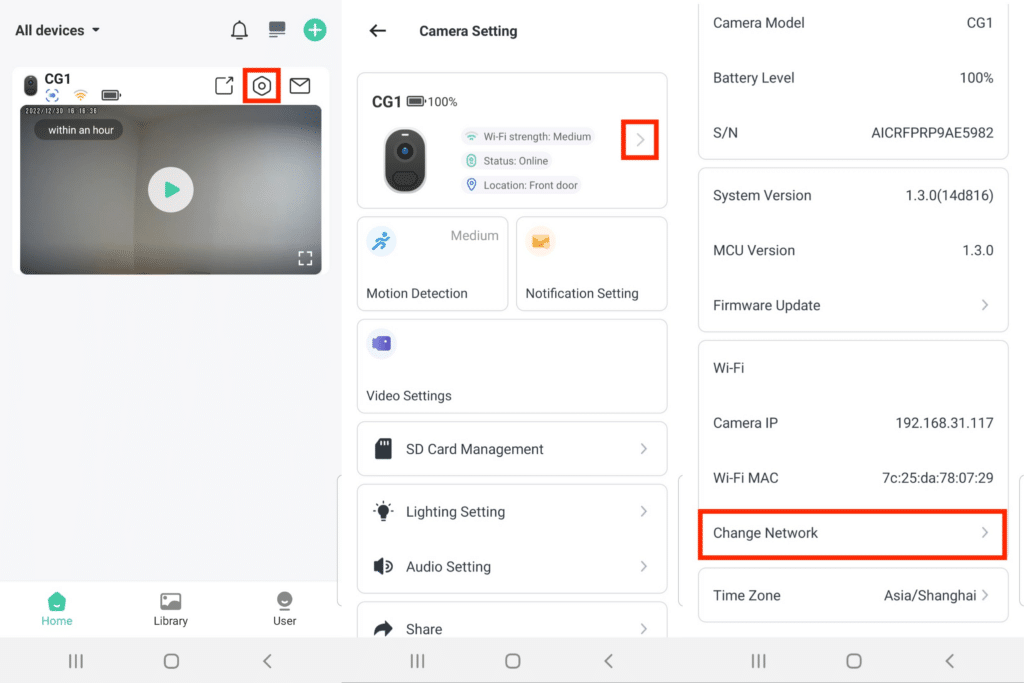
Task: Tap the video settings camera icon
Action: (381, 343)
